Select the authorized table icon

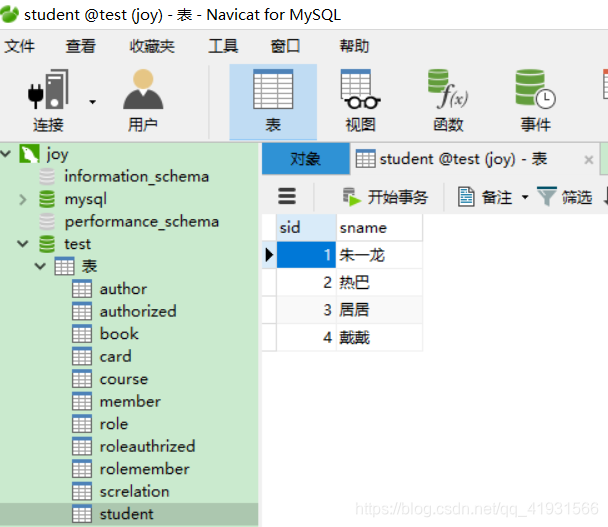pos(82,312)
